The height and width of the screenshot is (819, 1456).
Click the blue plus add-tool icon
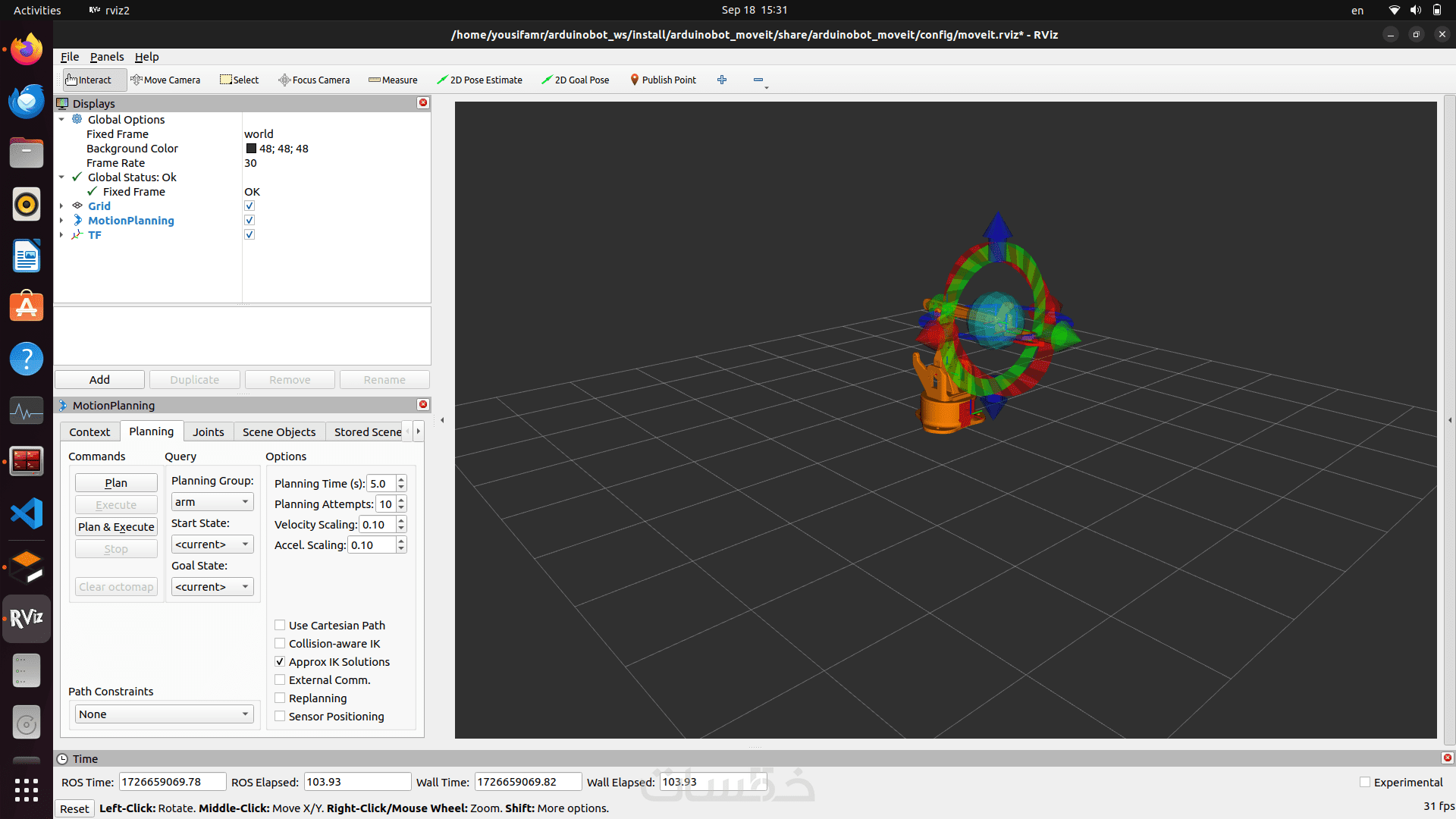point(722,80)
